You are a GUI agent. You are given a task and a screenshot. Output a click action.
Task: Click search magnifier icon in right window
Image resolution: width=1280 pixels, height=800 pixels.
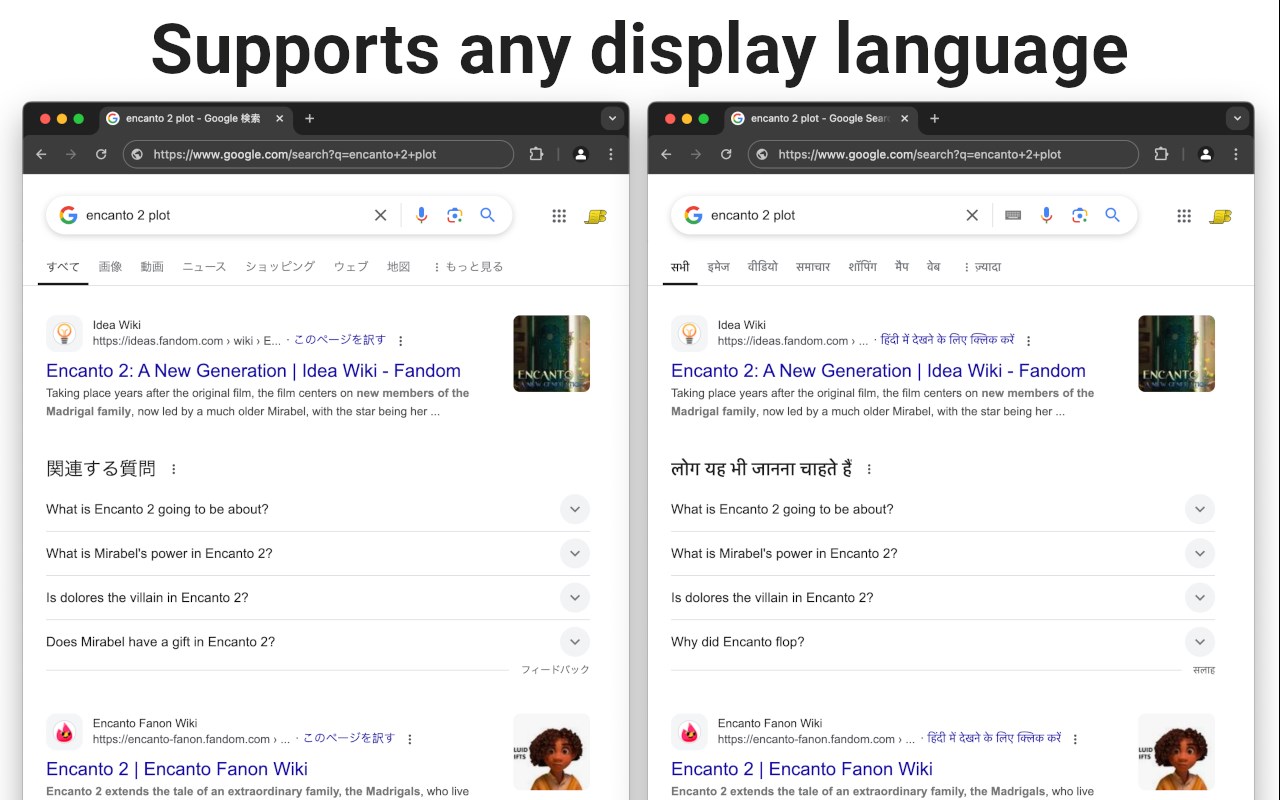[x=1112, y=215]
